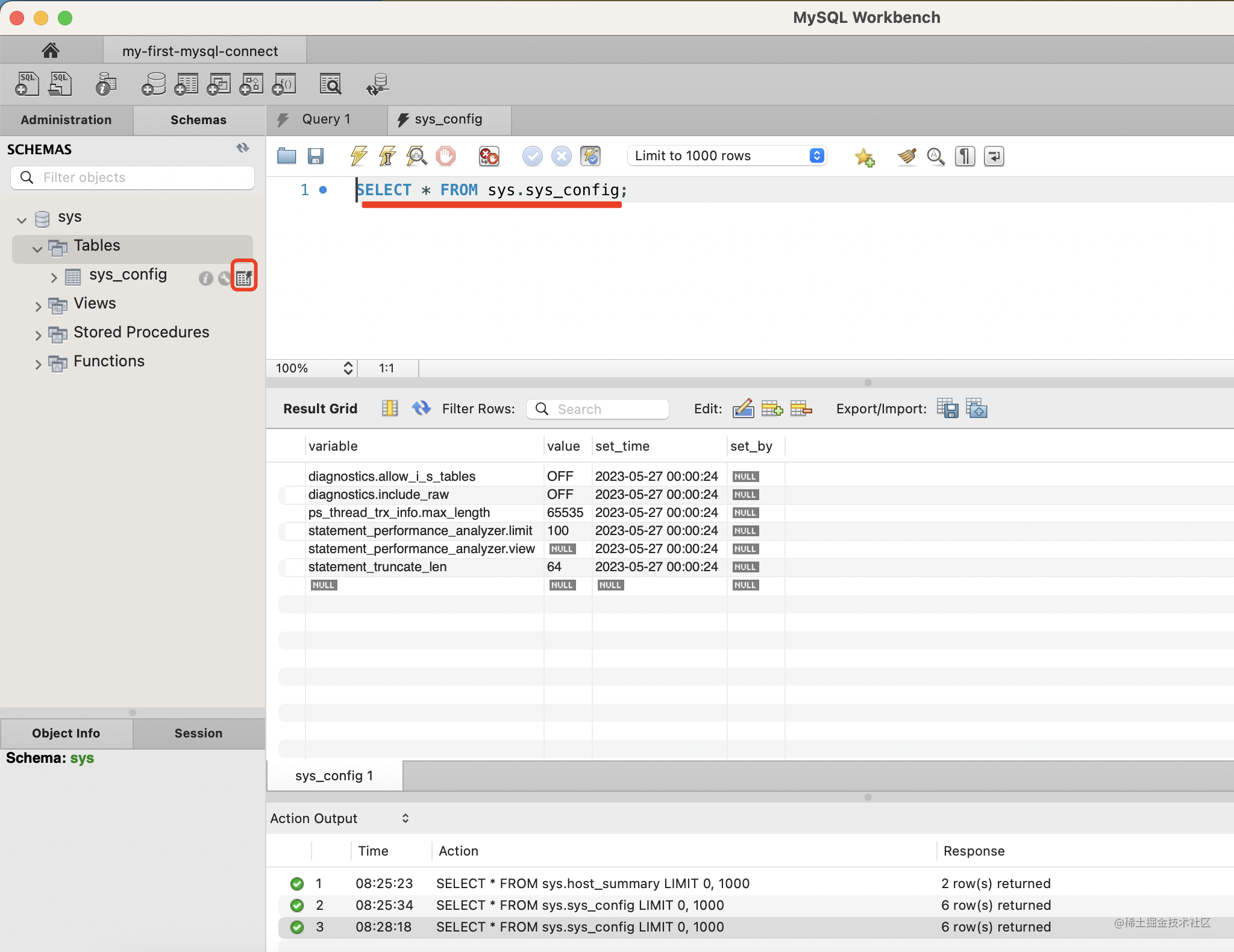
Task: Save the SQL script with the floppy disk icon
Action: [x=316, y=156]
